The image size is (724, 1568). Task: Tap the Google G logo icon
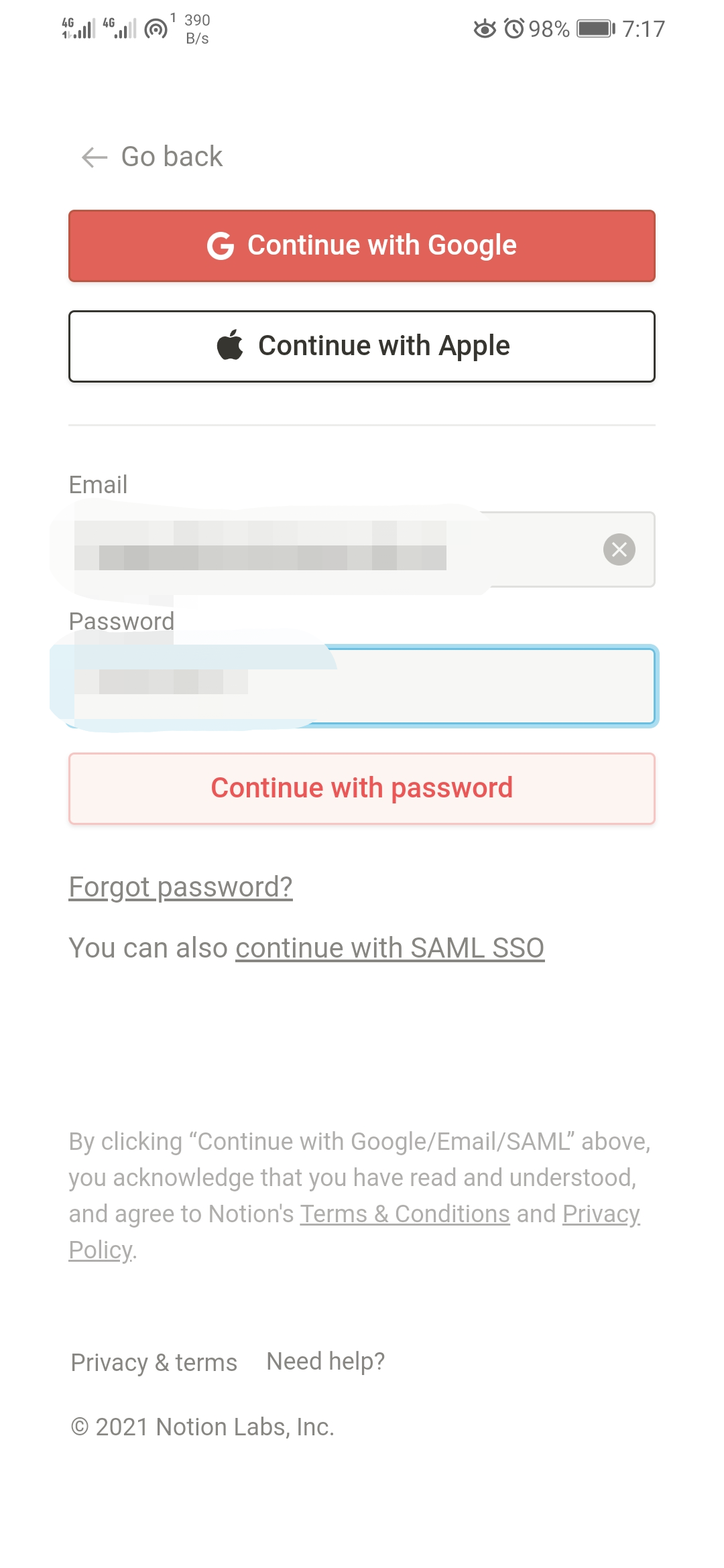221,246
